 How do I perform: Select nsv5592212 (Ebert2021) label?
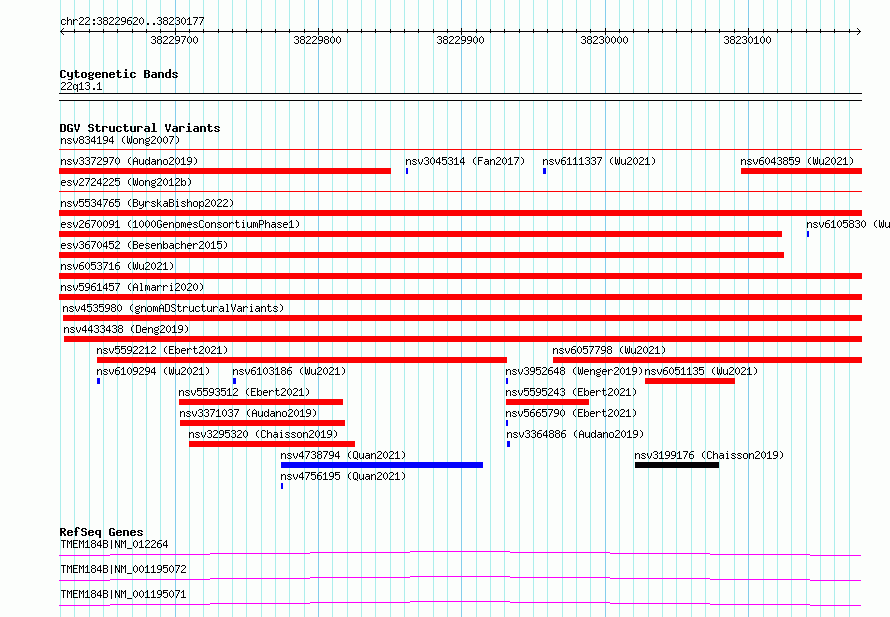(162, 350)
